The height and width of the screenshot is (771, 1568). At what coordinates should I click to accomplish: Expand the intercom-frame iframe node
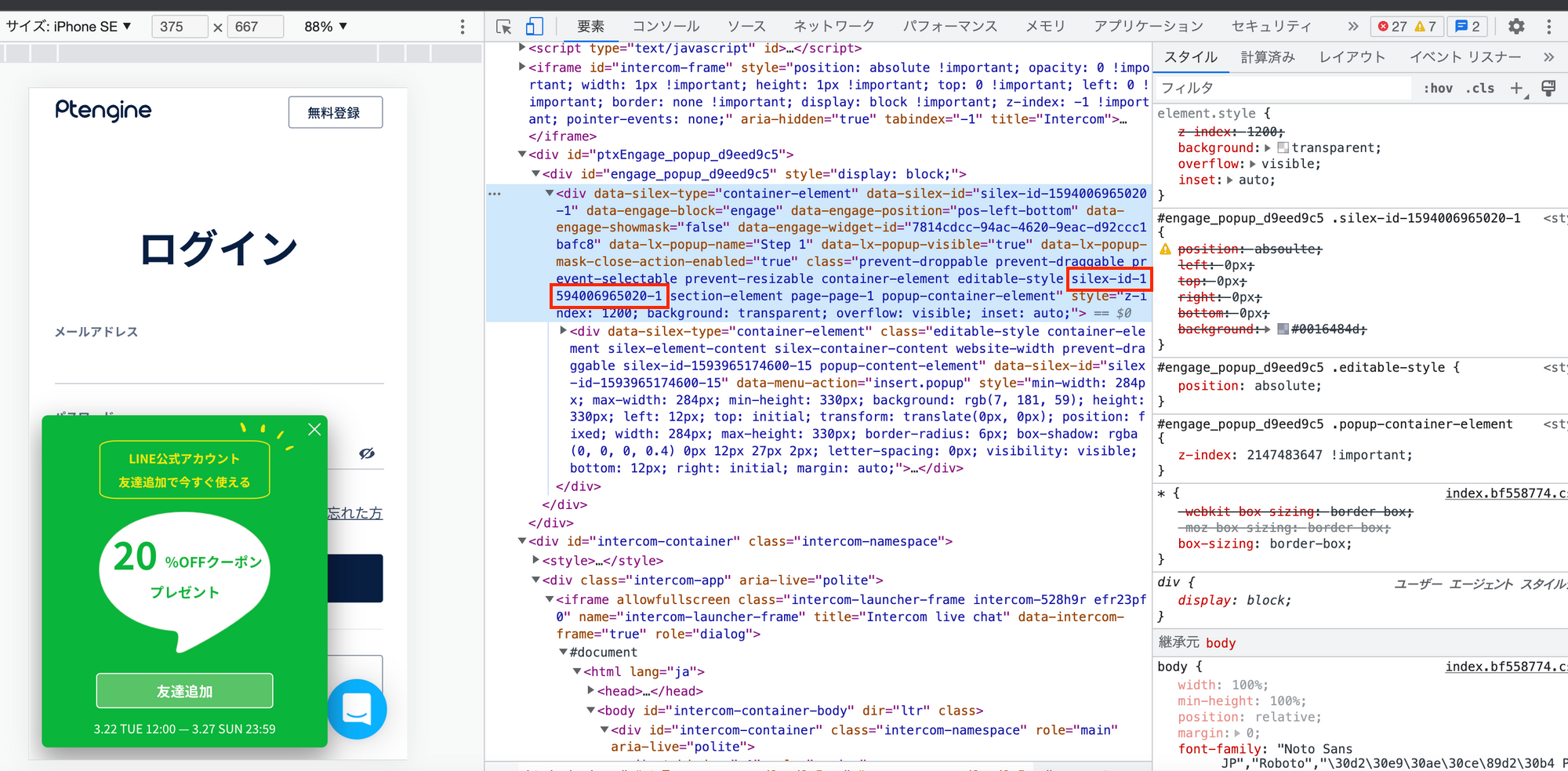(x=522, y=67)
